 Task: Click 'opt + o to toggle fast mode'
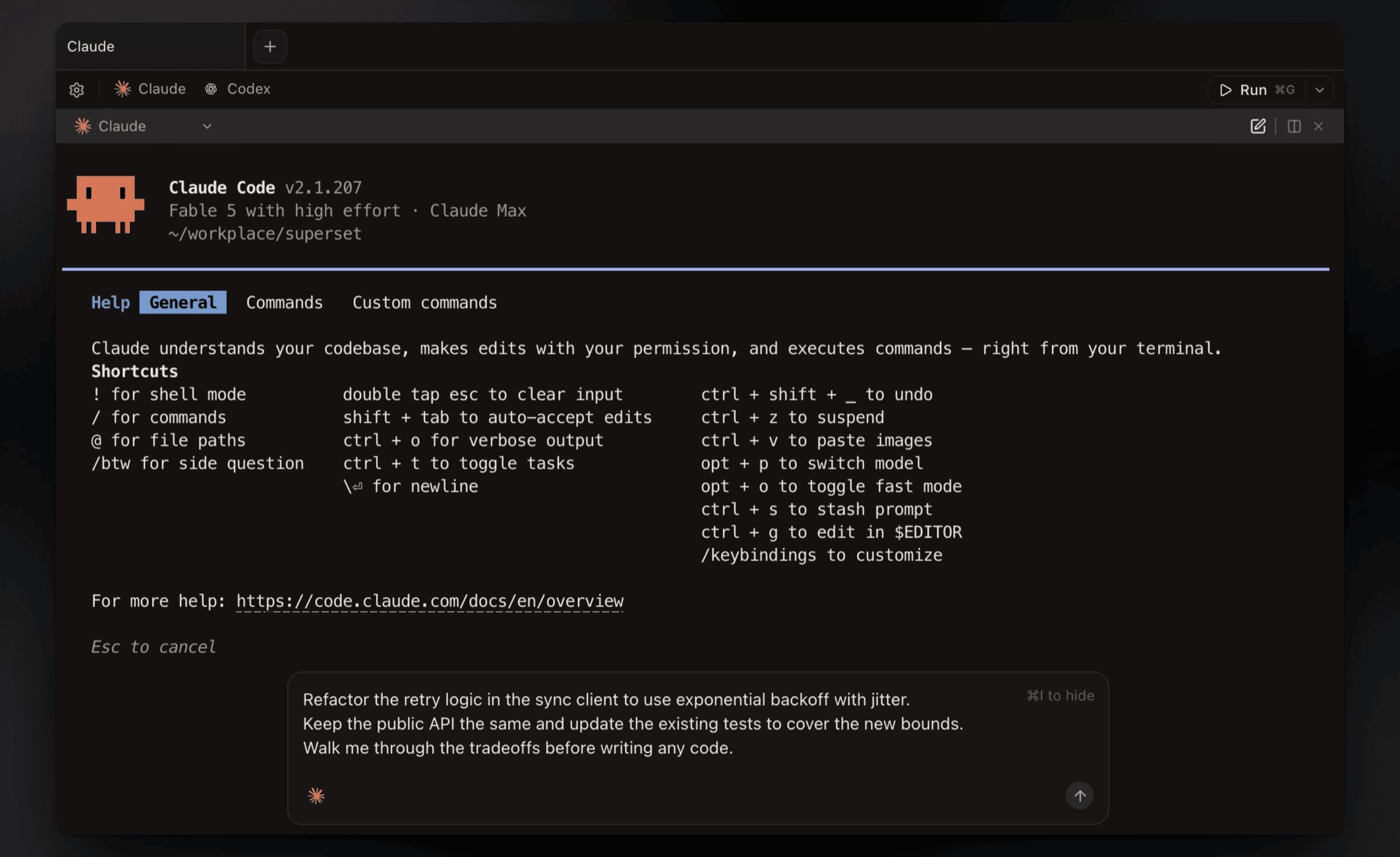[x=831, y=486]
